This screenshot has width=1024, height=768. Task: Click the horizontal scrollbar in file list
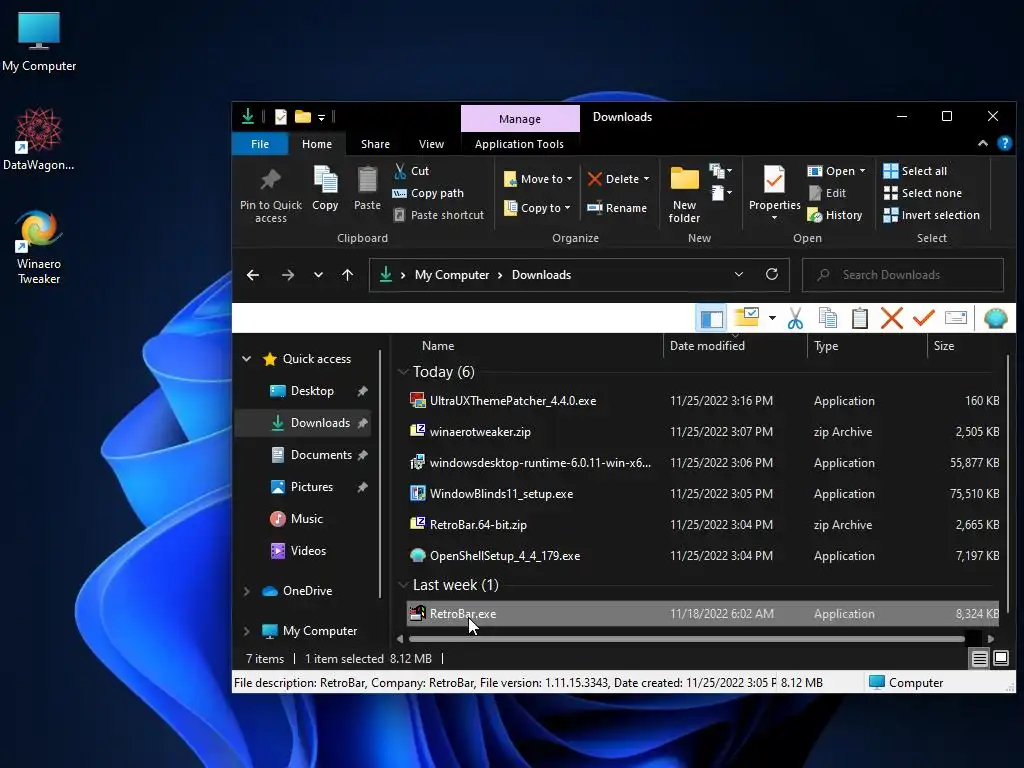[x=686, y=639]
